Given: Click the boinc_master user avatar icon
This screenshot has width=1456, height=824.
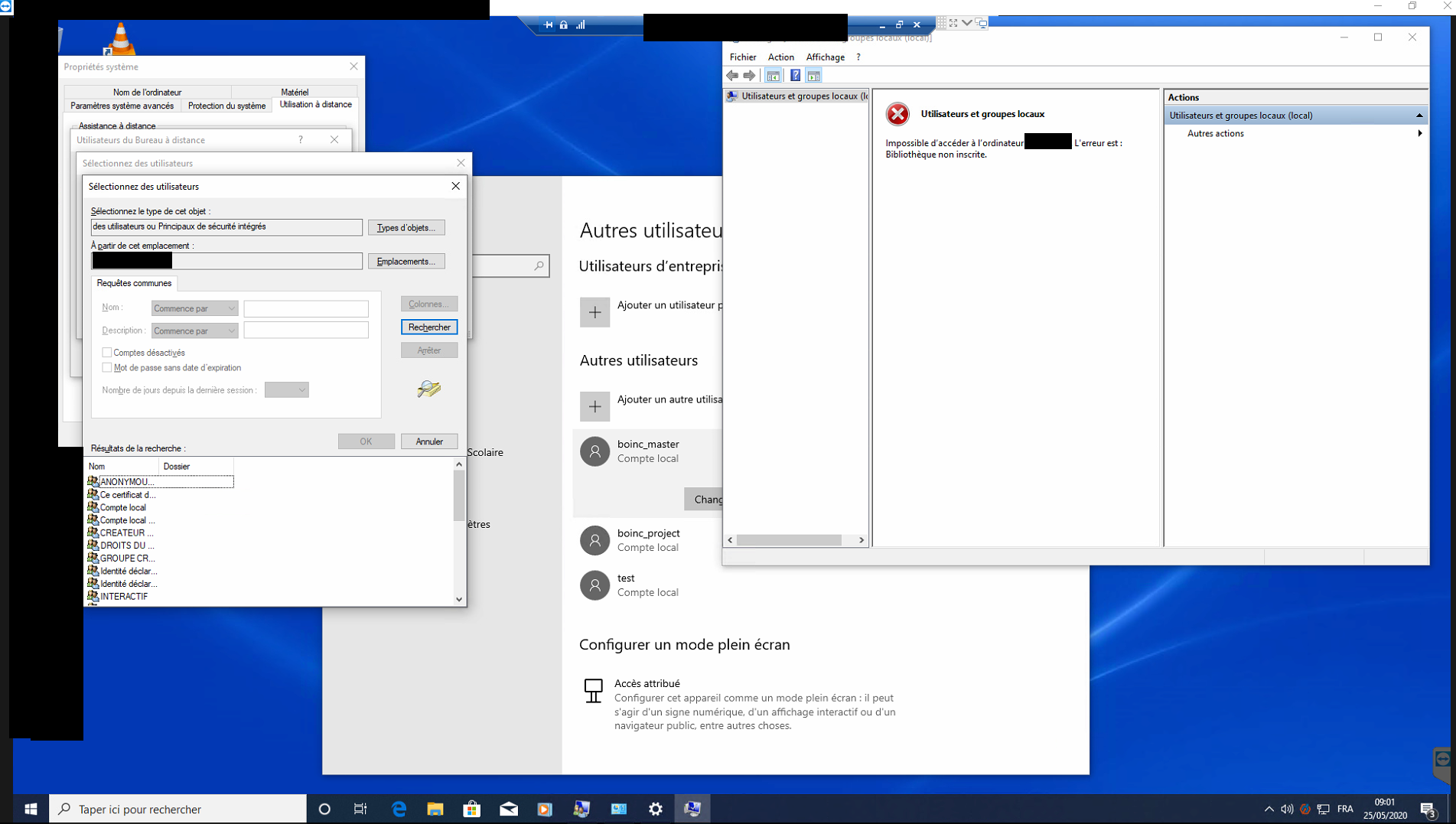Looking at the screenshot, I should pos(594,451).
